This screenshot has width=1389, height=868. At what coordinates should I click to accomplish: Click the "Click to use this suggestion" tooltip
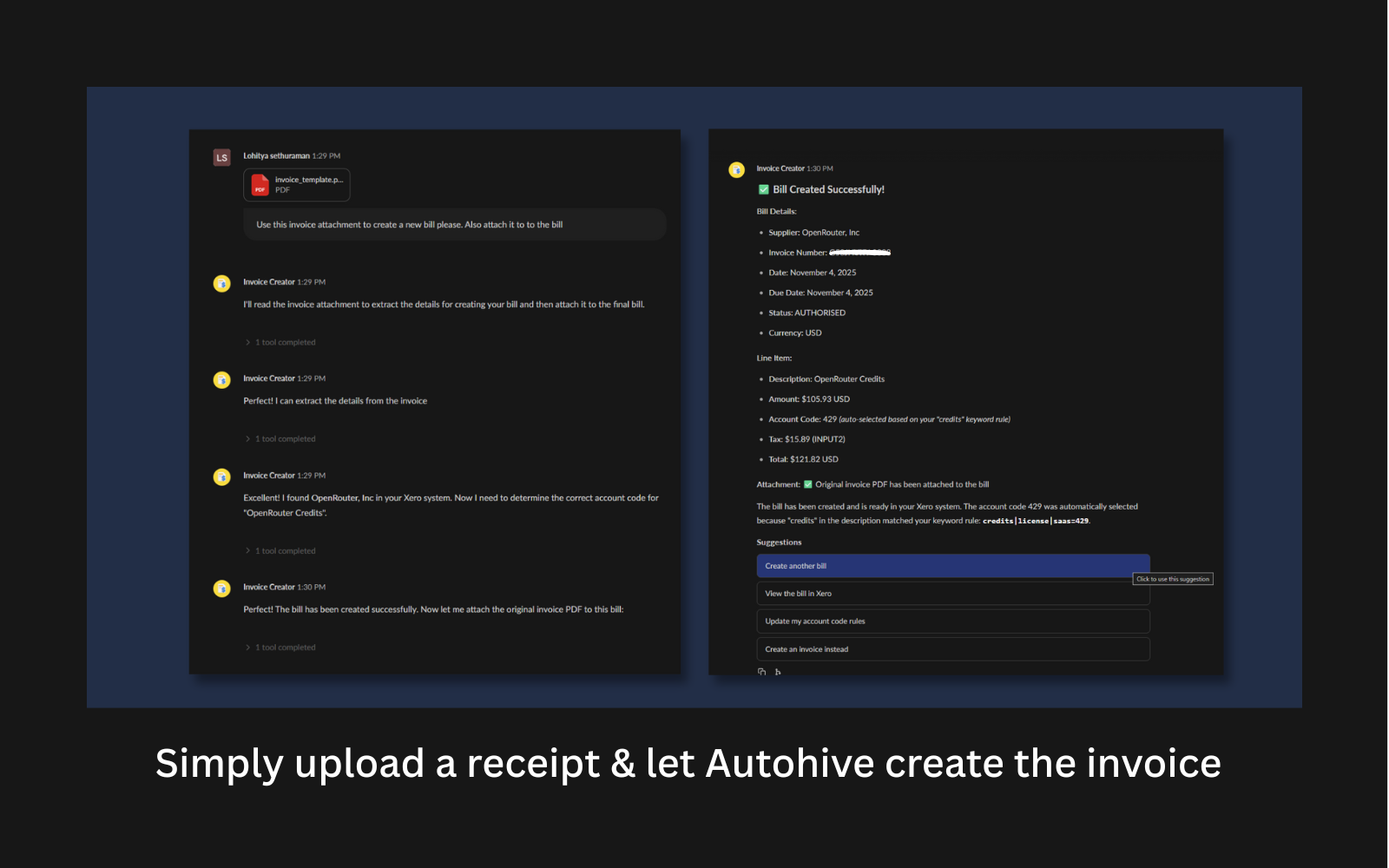1173,579
